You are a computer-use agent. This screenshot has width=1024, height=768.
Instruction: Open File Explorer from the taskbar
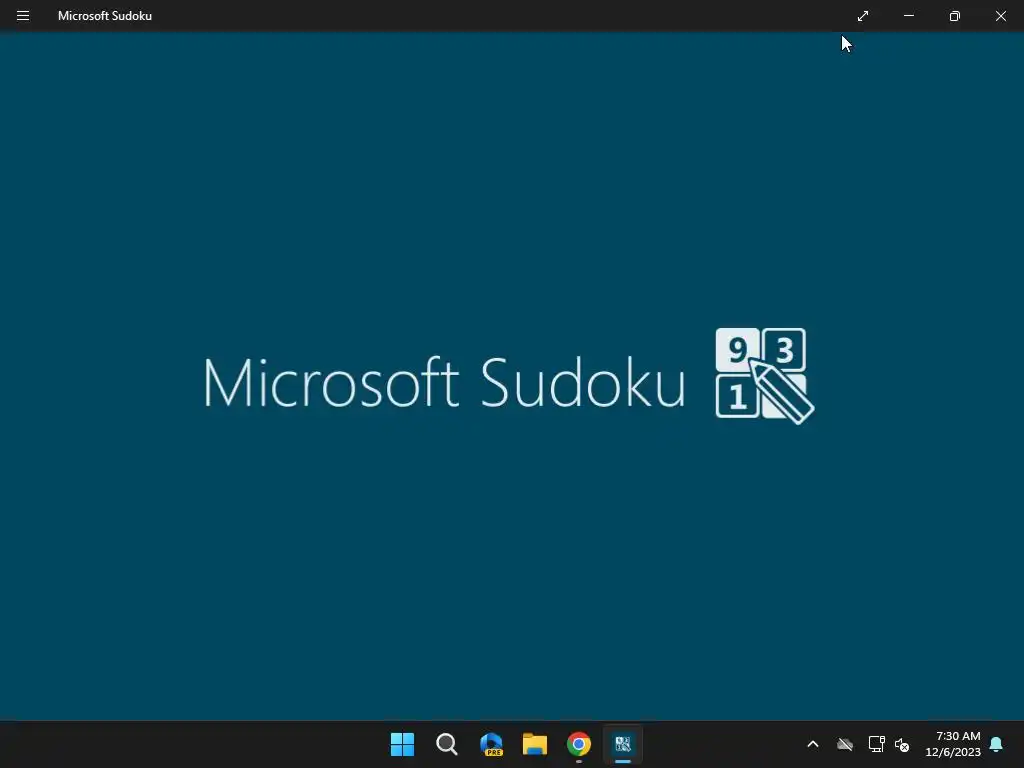click(535, 744)
